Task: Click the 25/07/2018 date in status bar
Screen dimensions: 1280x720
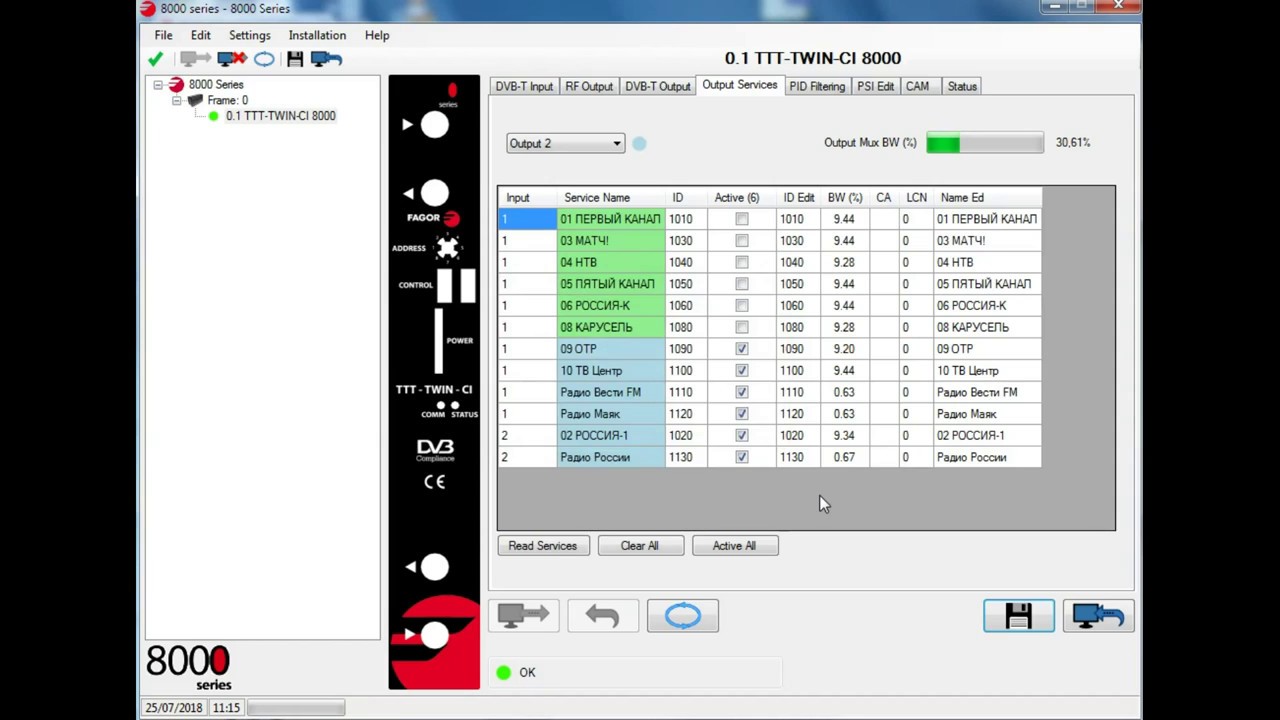Action: click(x=174, y=708)
